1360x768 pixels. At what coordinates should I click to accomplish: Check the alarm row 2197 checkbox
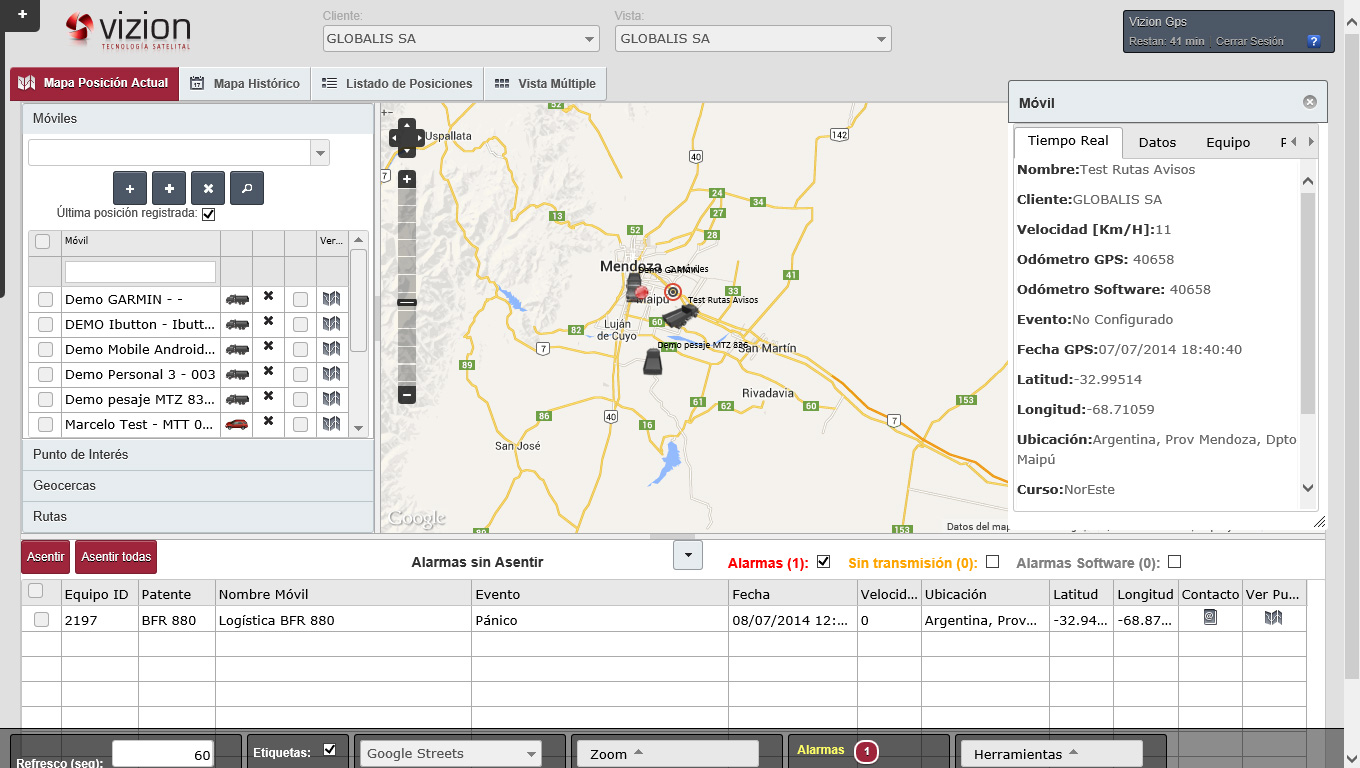point(41,620)
